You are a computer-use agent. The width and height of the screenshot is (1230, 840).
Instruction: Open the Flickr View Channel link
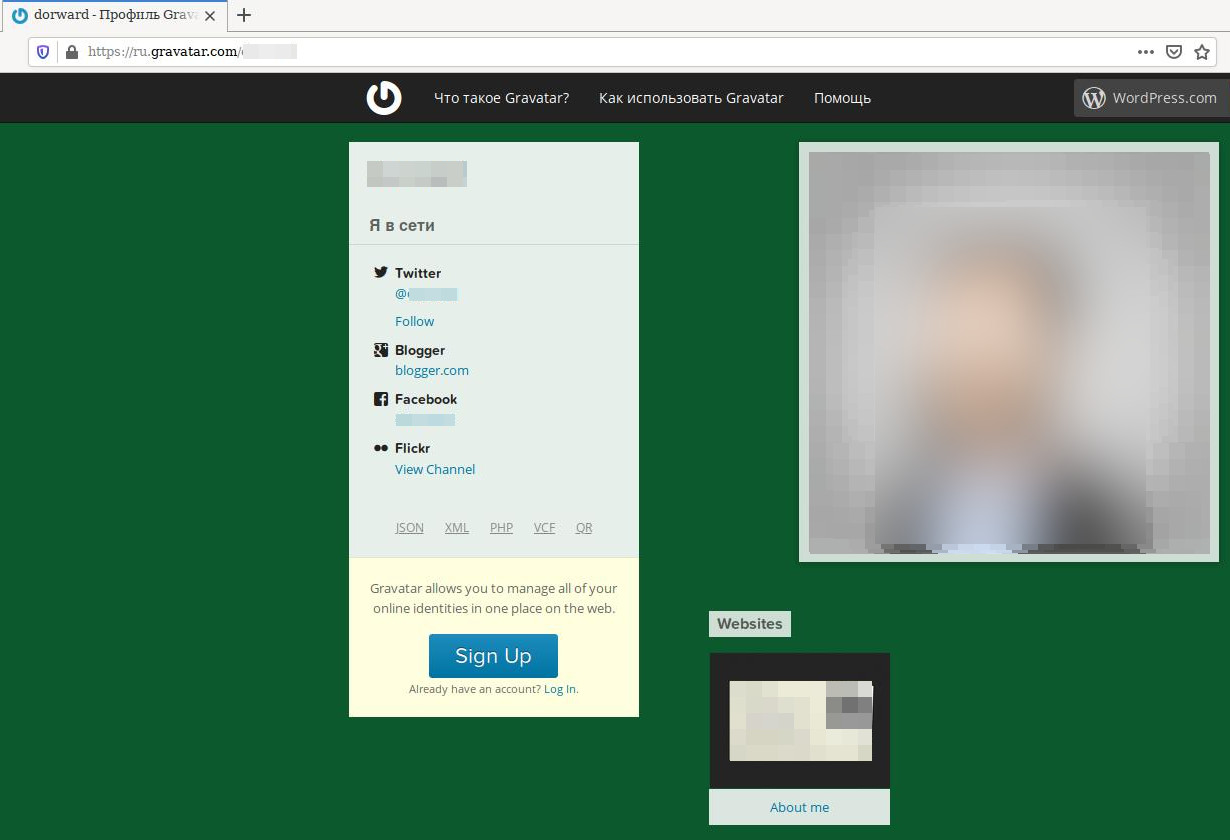click(x=435, y=469)
